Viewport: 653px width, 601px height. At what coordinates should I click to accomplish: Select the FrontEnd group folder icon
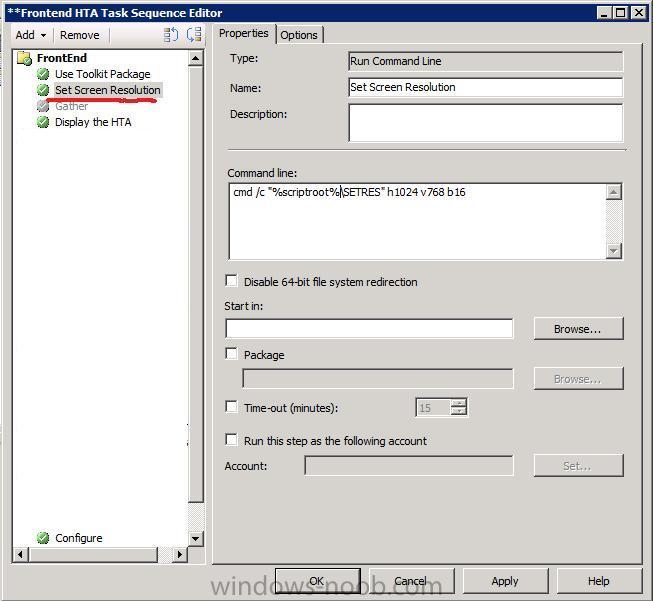(24, 59)
